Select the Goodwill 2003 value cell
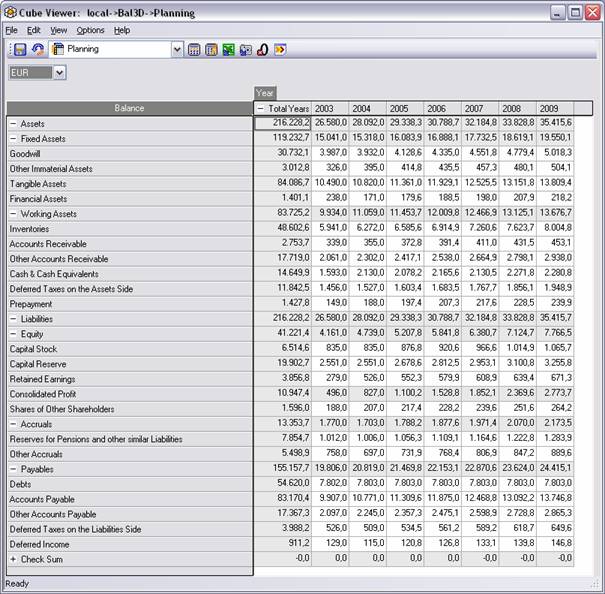Viewport: 605px width, 594px height. coord(331,154)
